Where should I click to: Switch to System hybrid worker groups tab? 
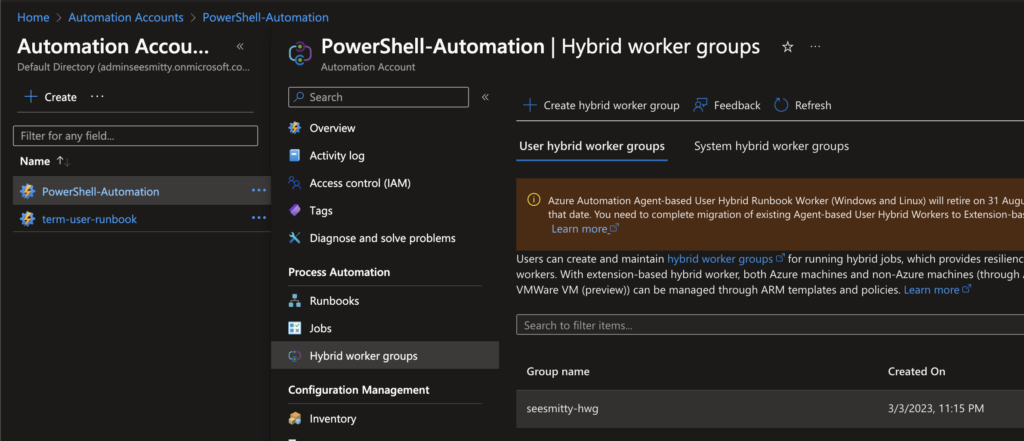tap(771, 146)
